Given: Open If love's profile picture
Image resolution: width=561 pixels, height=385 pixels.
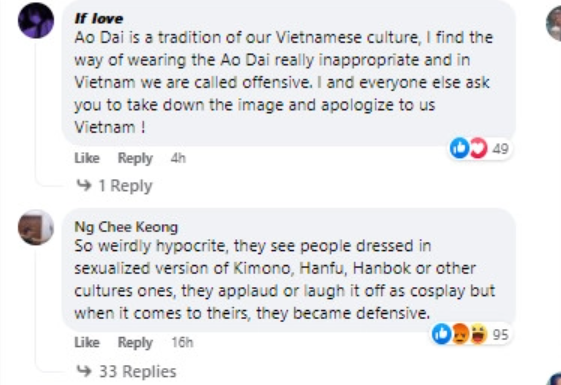Looking at the screenshot, I should tap(36, 20).
